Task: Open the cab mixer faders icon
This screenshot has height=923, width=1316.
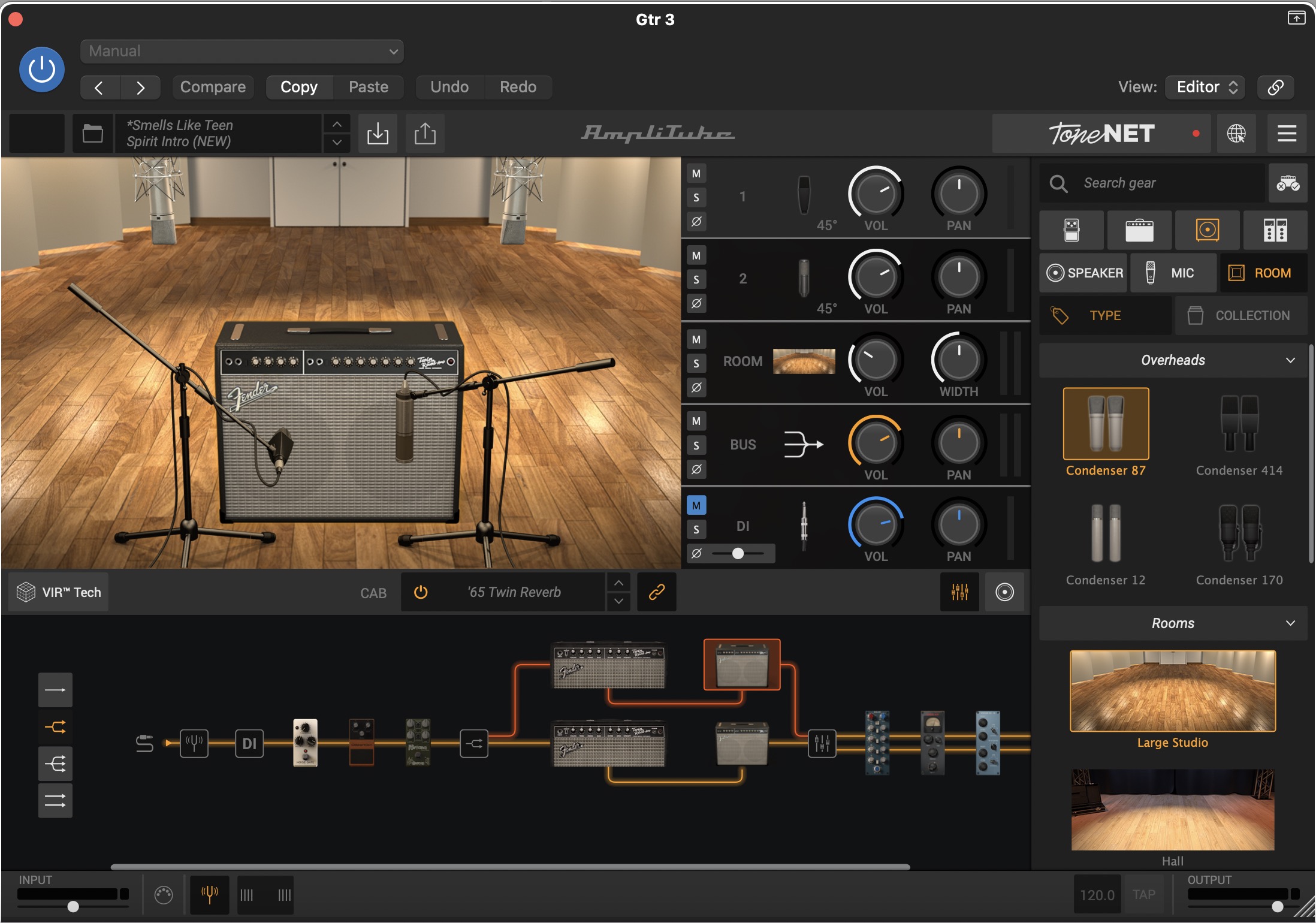Action: 959,592
